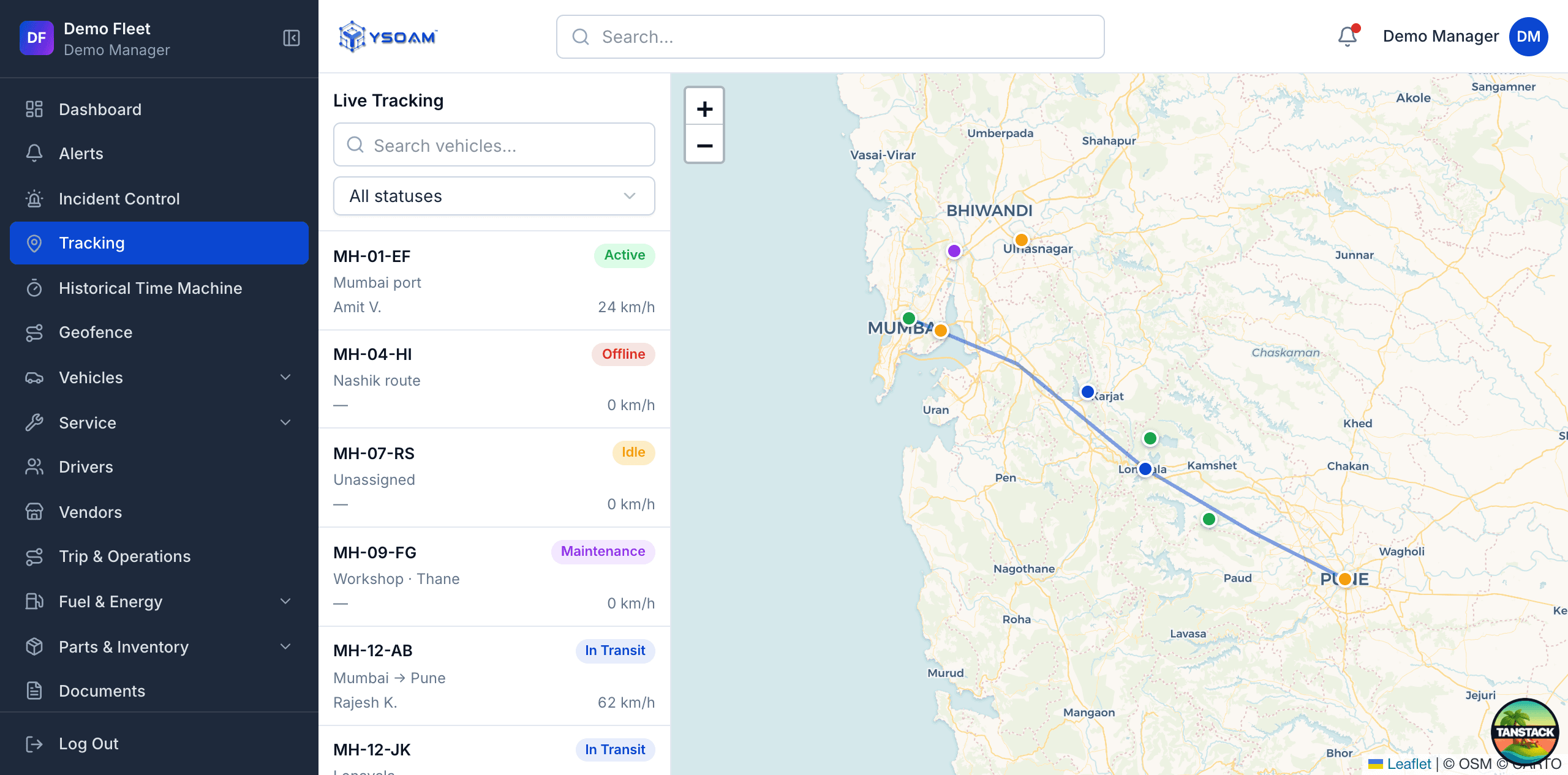Image resolution: width=1568 pixels, height=775 pixels.
Task: Expand Service submenu
Action: (x=159, y=423)
